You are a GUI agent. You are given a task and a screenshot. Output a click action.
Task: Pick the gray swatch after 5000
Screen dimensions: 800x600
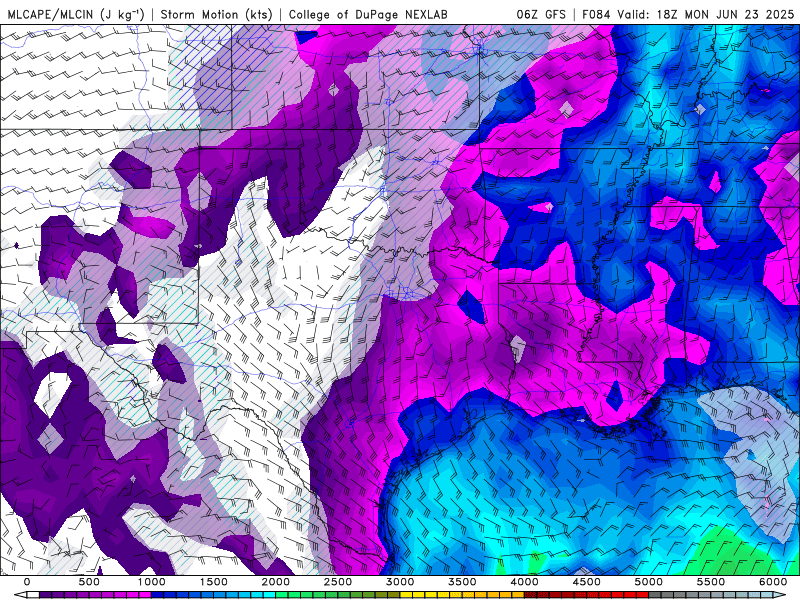(655, 595)
